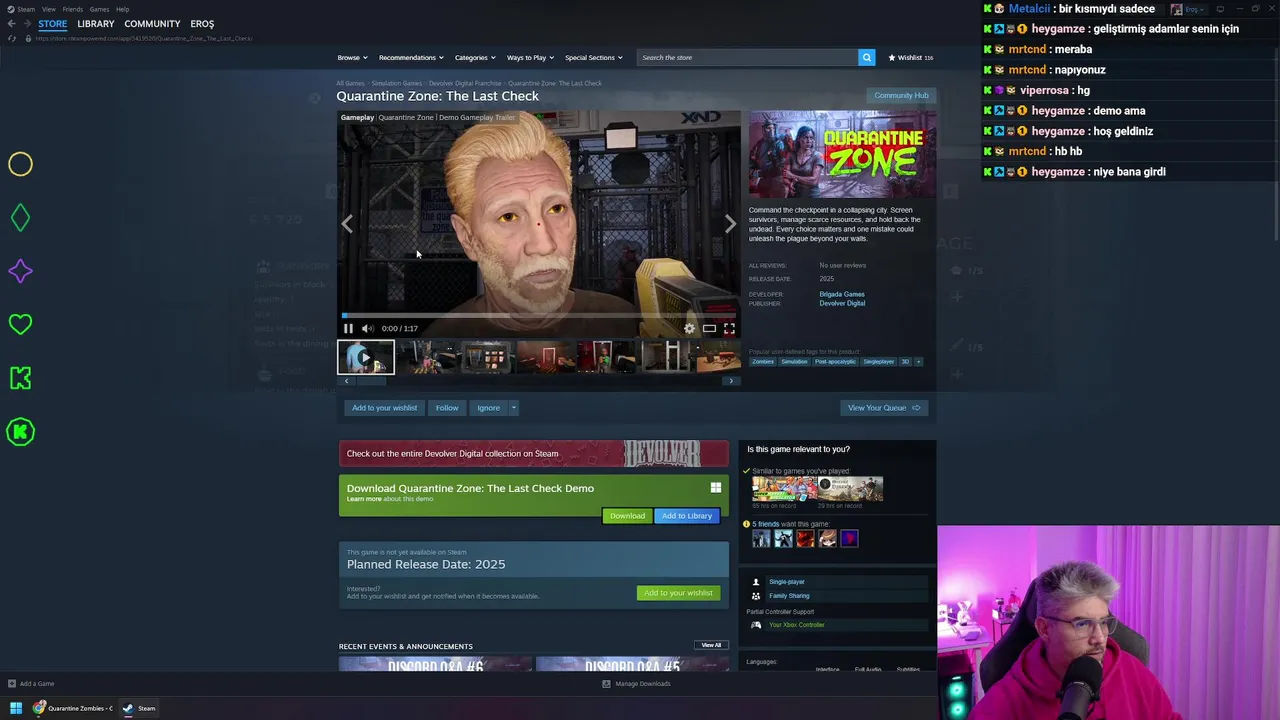The image size is (1280, 720).
Task: Click Add to your wishlist button
Action: coord(384,408)
